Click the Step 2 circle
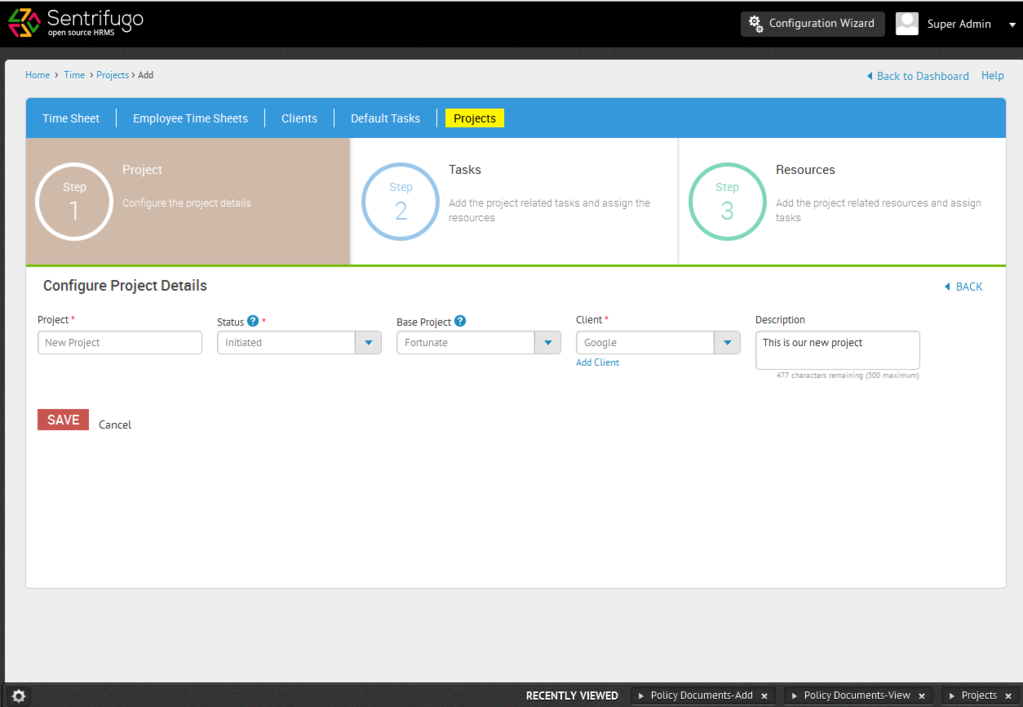Image resolution: width=1023 pixels, height=707 pixels. pos(401,202)
